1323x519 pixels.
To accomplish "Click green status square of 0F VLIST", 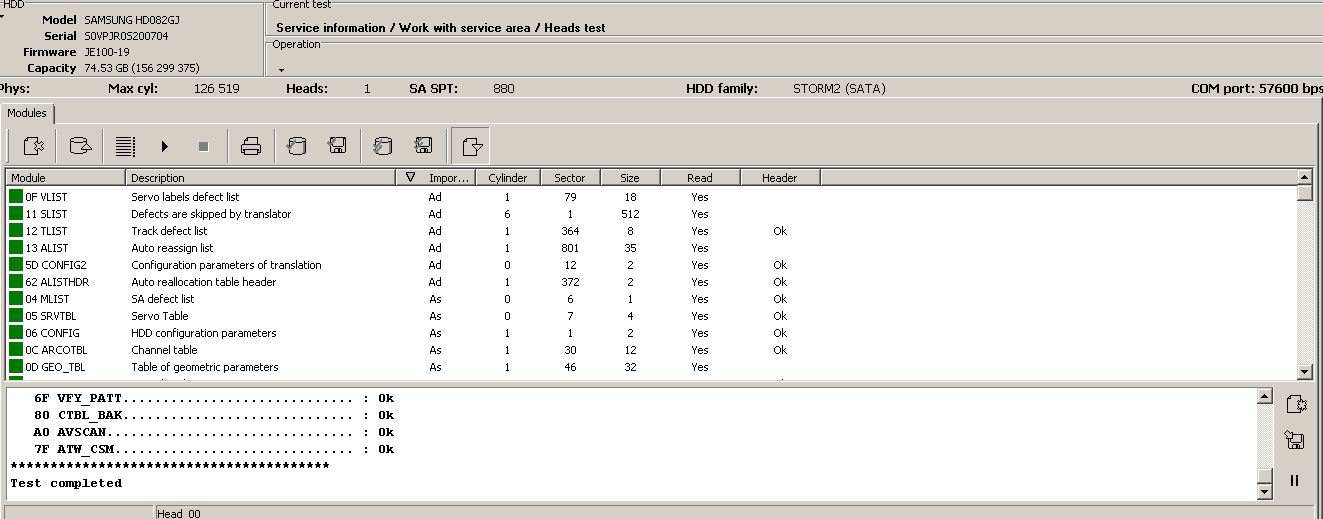I will point(16,197).
